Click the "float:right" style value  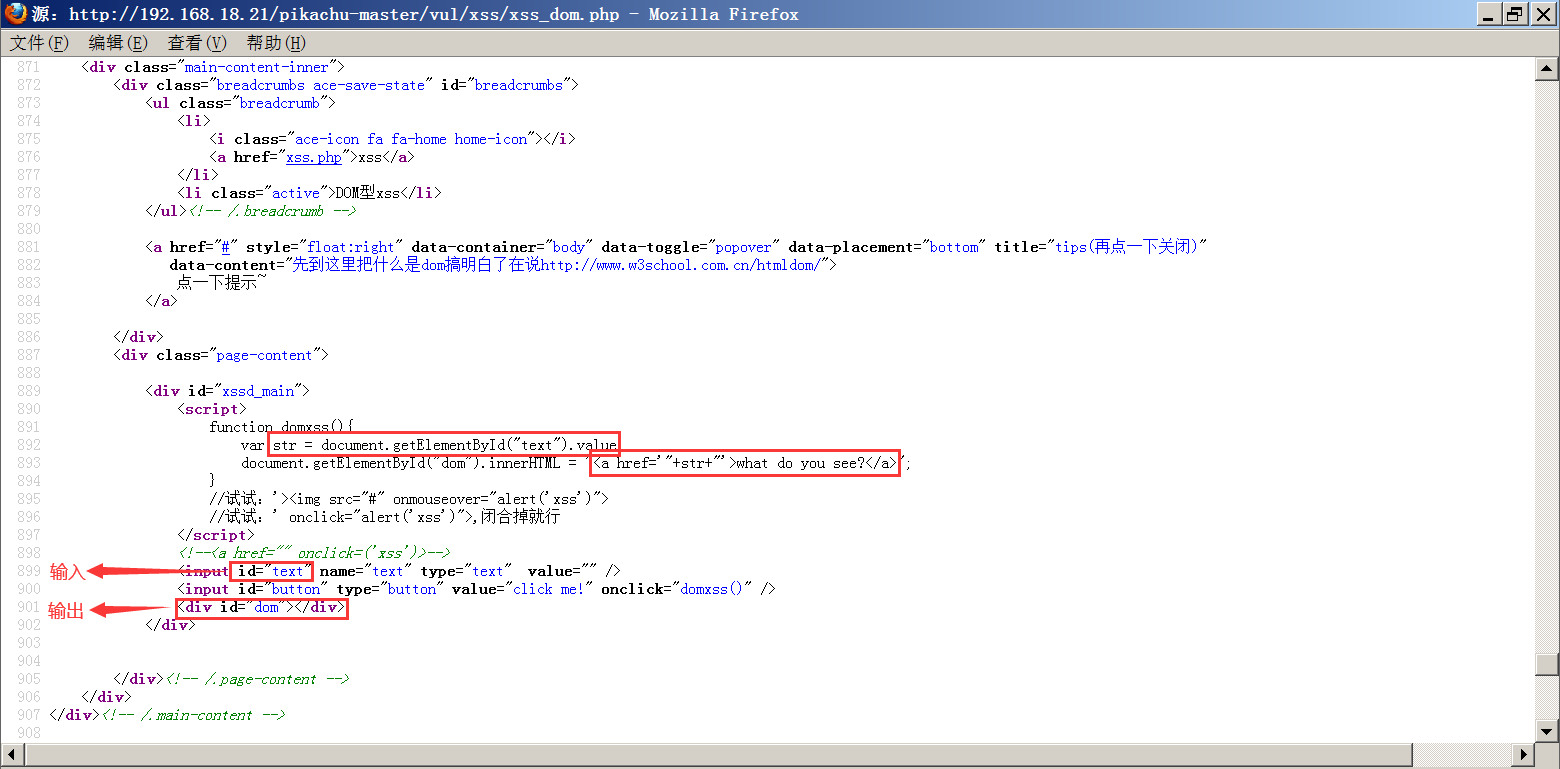(351, 247)
